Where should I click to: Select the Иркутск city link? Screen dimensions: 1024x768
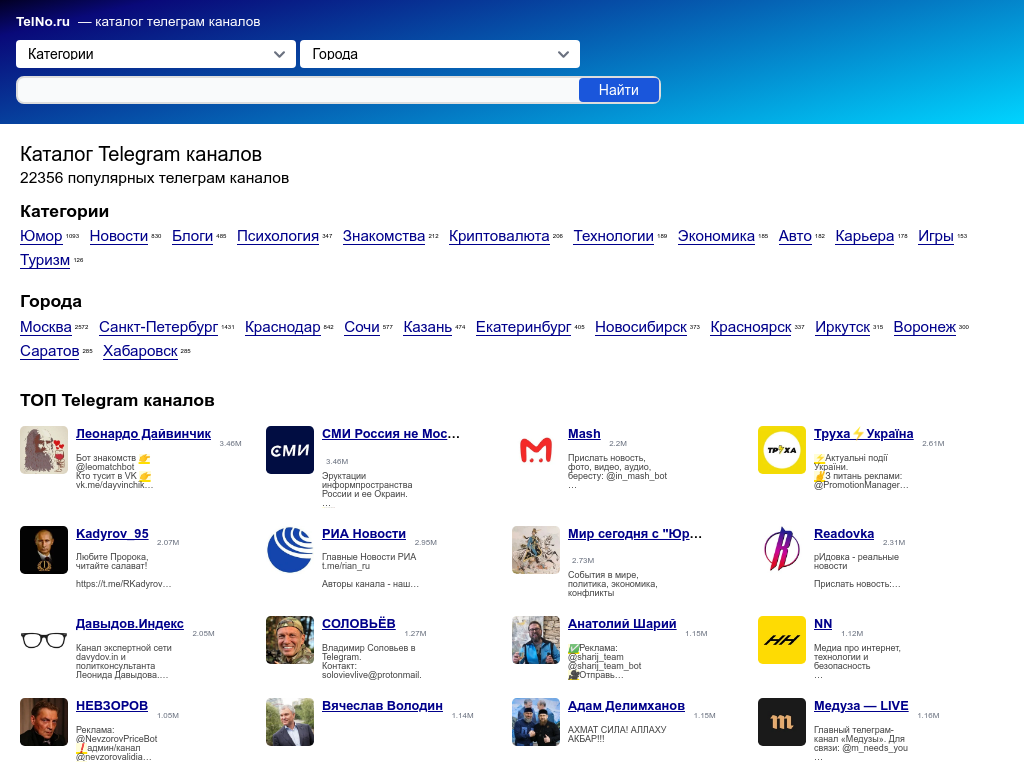(842, 327)
